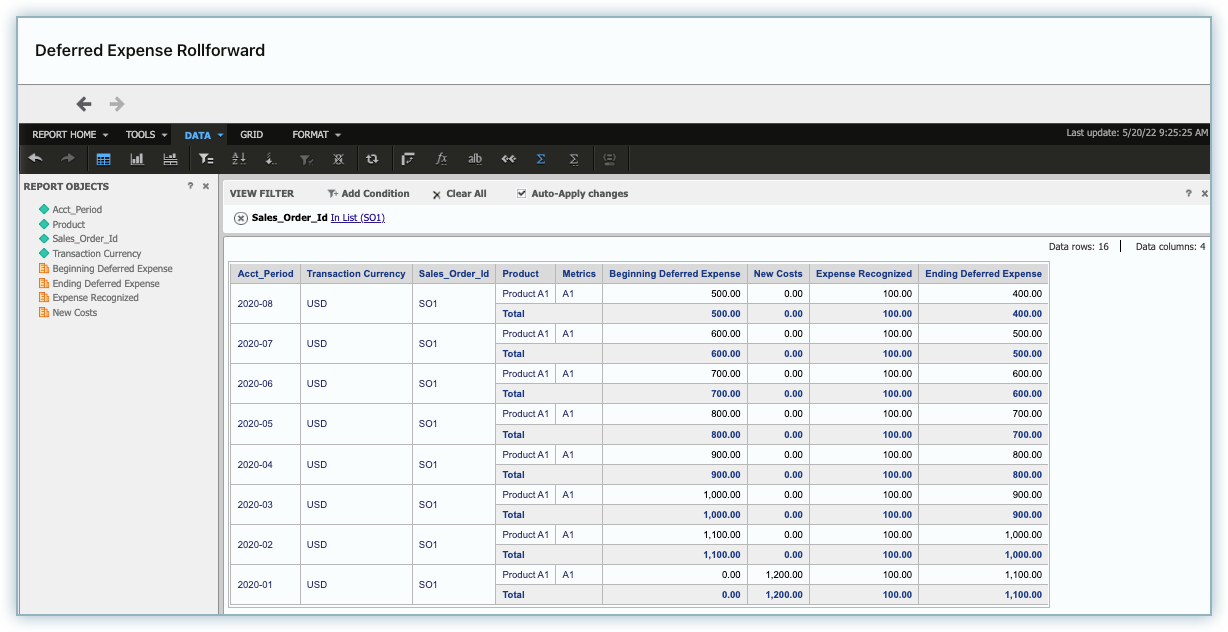Switch to grid view icon
Image resolution: width=1228 pixels, height=632 pixels.
pos(103,159)
